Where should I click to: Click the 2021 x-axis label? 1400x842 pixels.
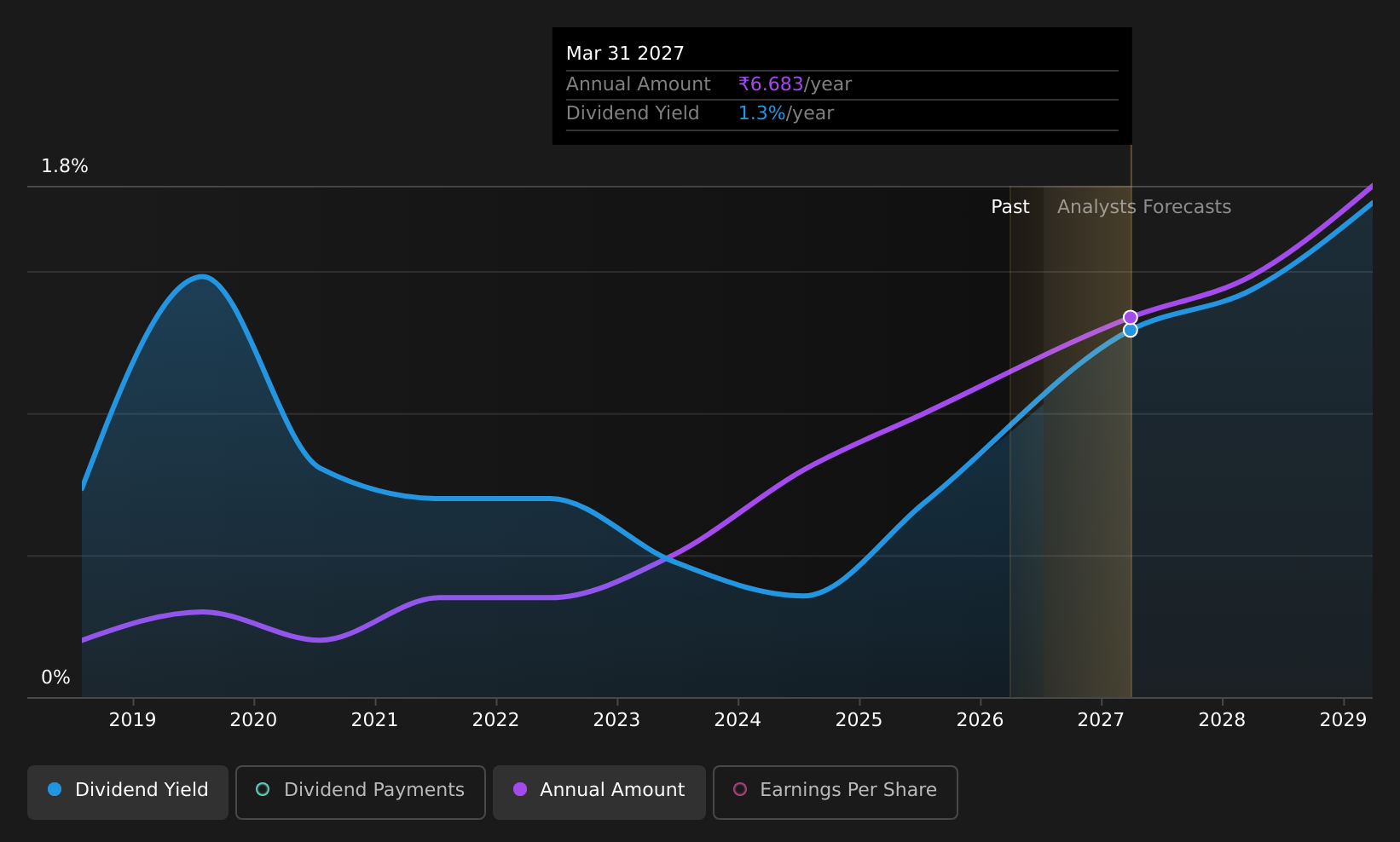click(374, 720)
